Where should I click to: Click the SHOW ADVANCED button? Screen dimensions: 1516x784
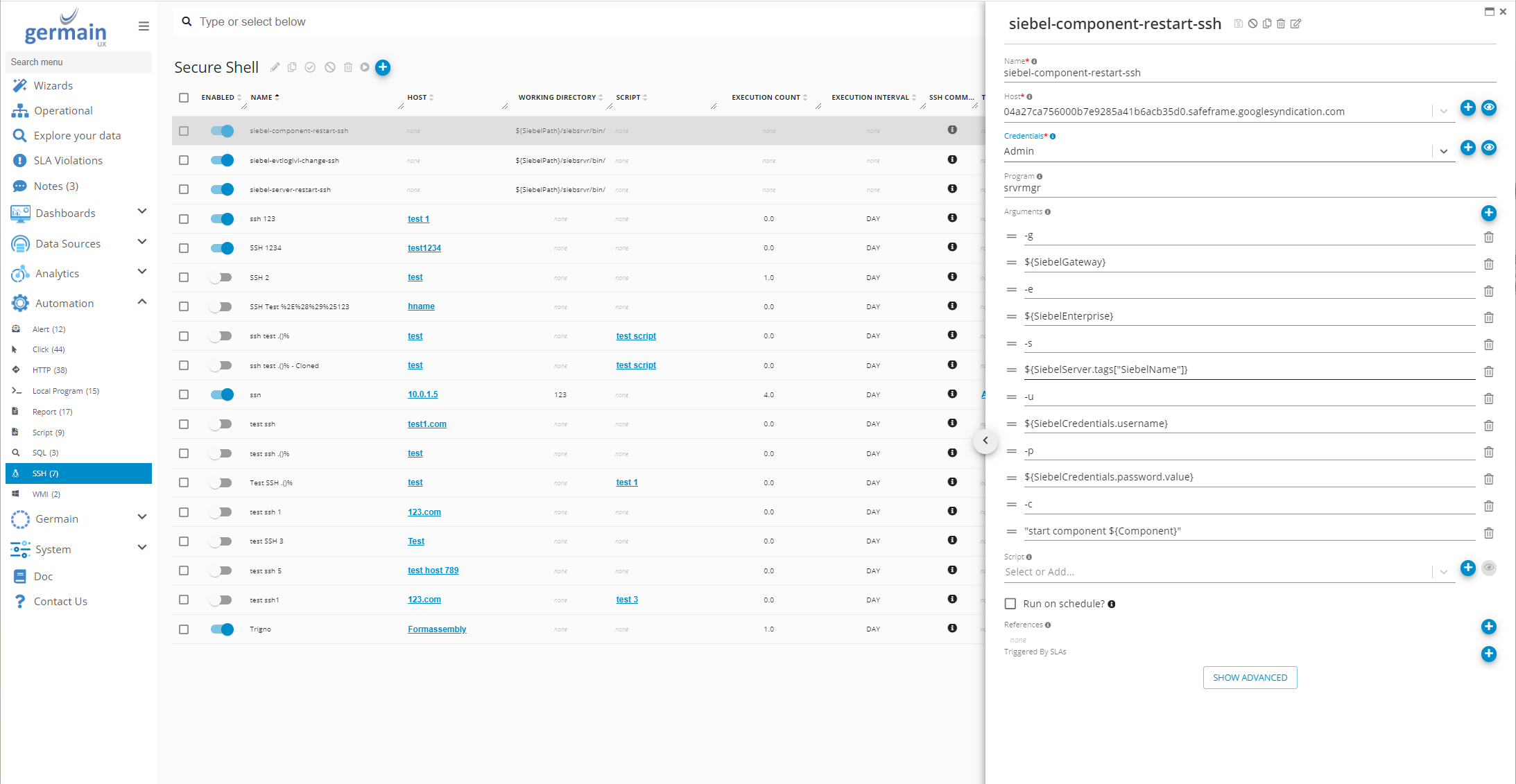click(x=1250, y=677)
